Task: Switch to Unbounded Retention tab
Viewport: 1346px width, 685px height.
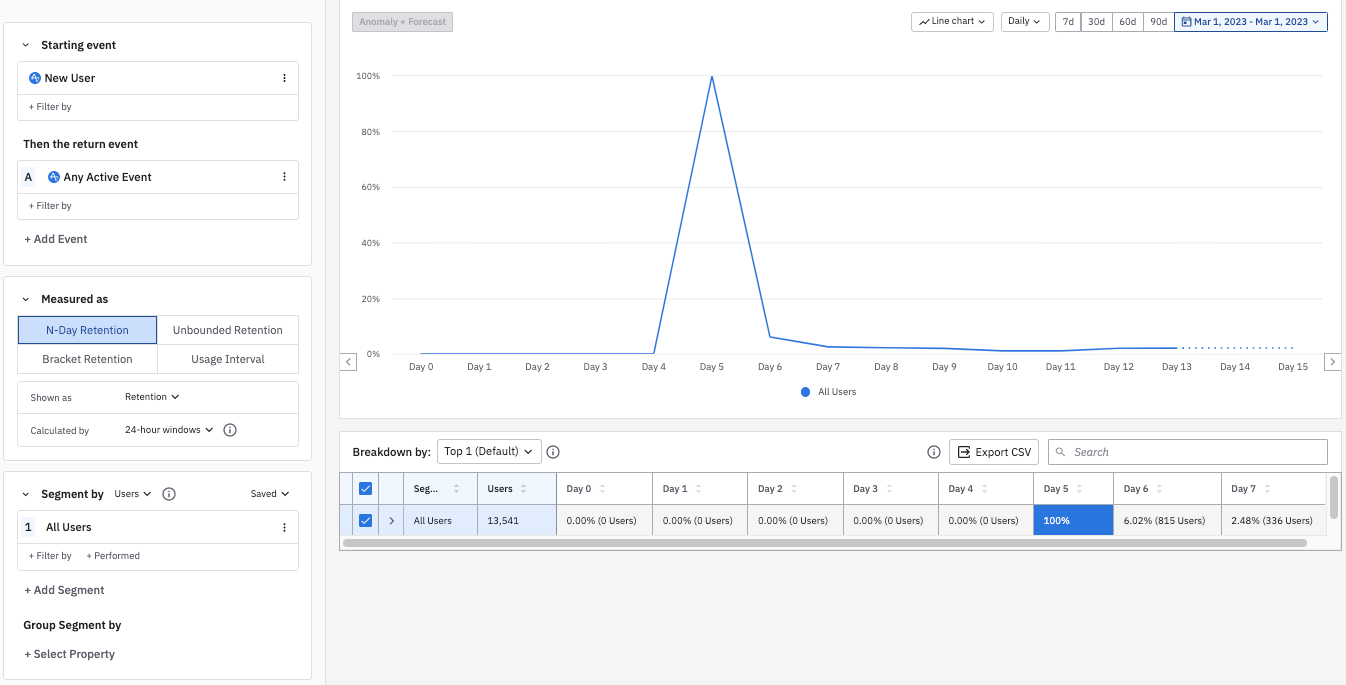Action: pyautogui.click(x=227, y=330)
